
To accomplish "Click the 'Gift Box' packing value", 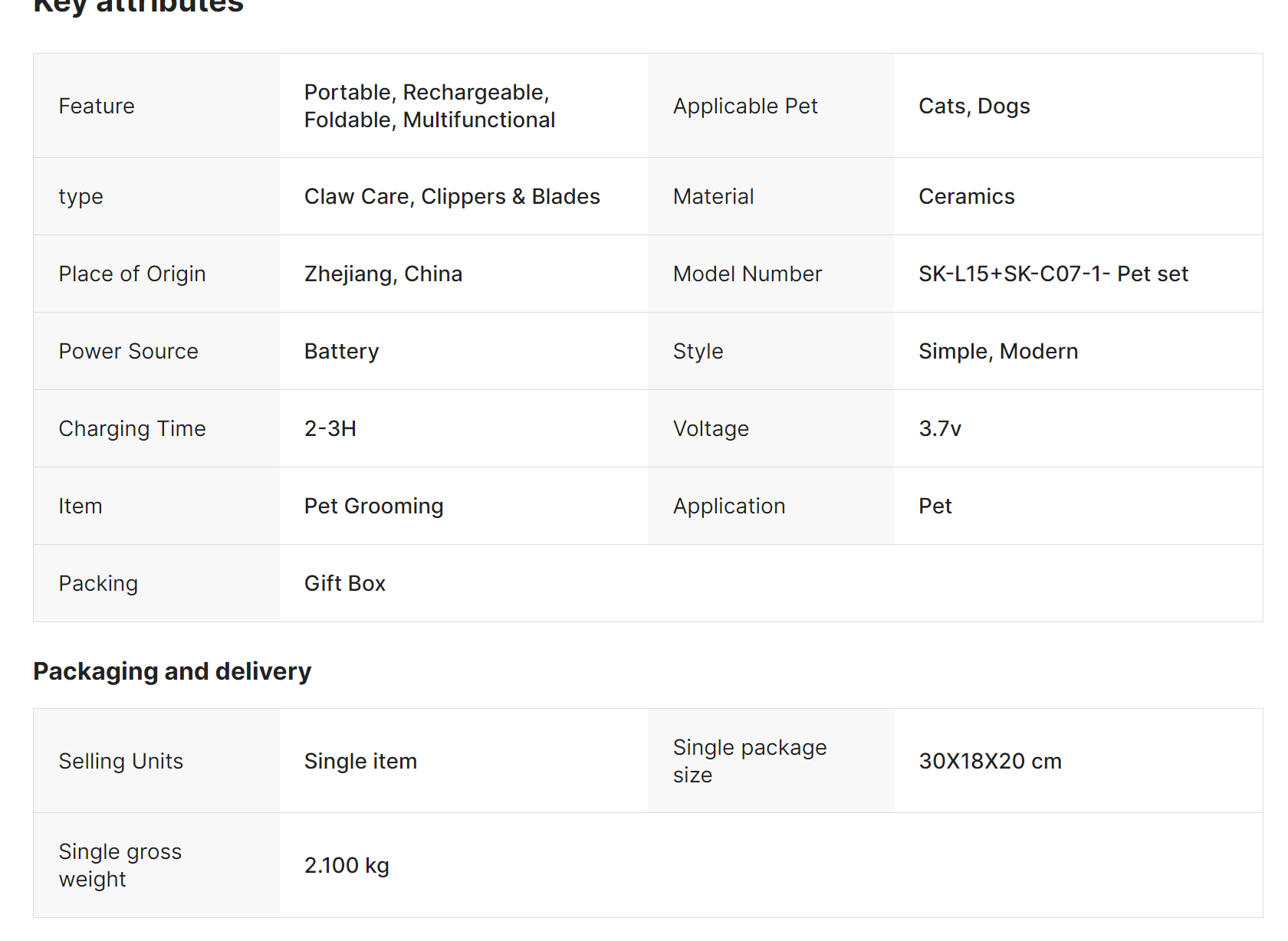I will click(x=344, y=583).
